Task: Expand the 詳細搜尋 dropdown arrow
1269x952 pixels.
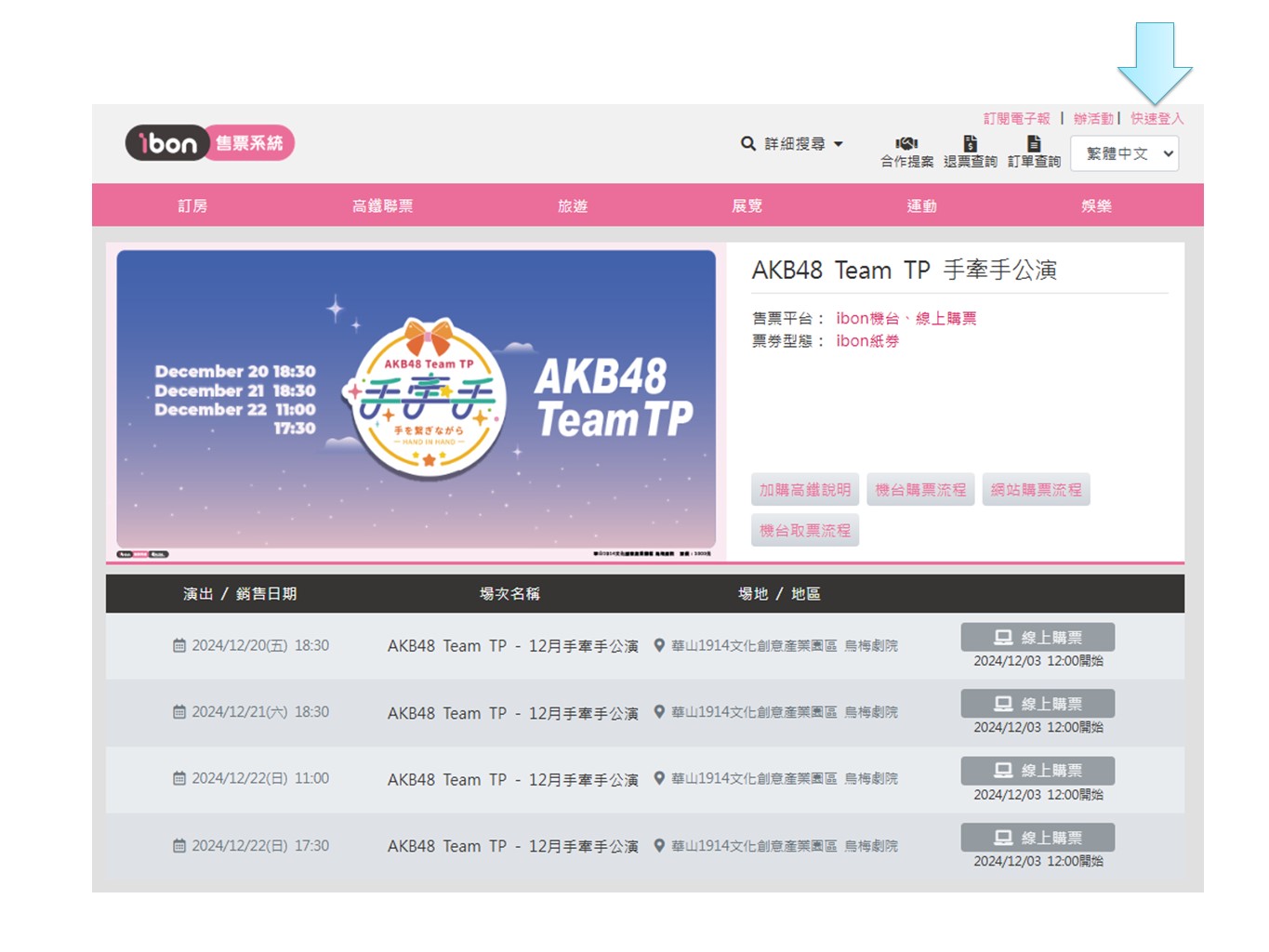Action: (x=839, y=144)
